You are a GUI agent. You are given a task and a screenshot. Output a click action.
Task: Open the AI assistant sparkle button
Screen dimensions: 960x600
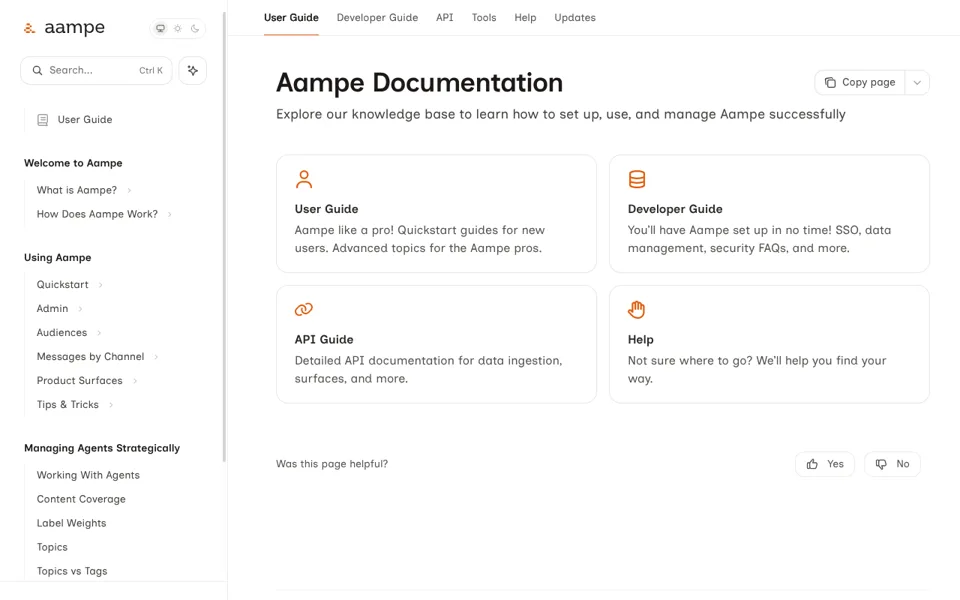[x=193, y=70]
